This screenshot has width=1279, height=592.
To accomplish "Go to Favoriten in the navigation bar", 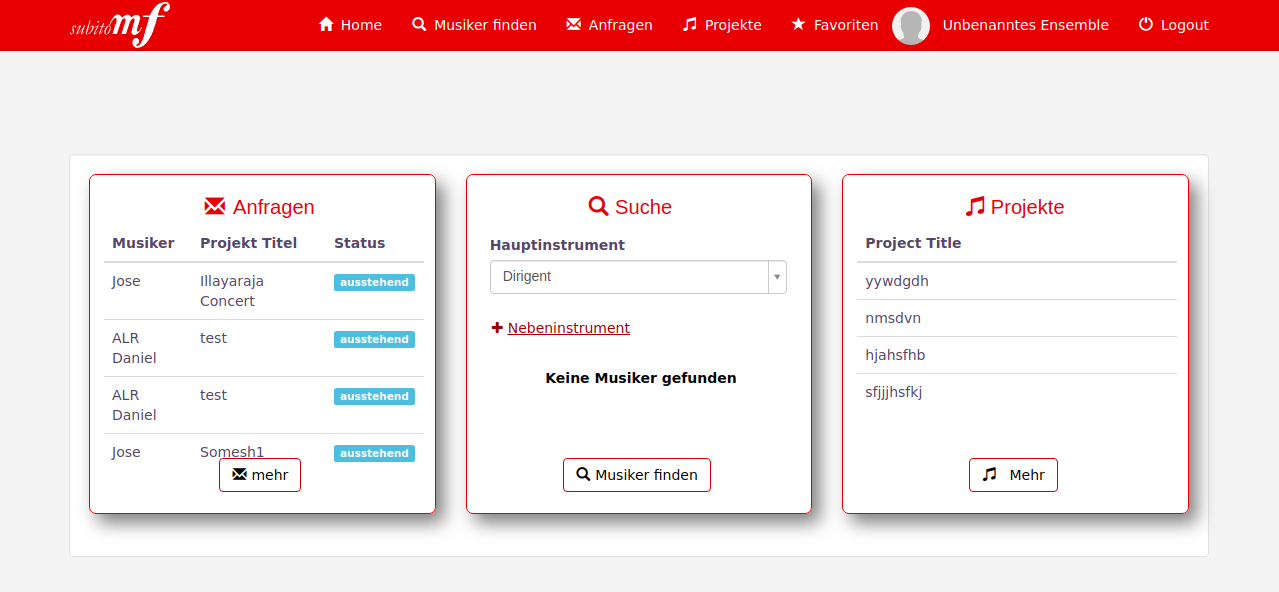I will click(x=845, y=25).
